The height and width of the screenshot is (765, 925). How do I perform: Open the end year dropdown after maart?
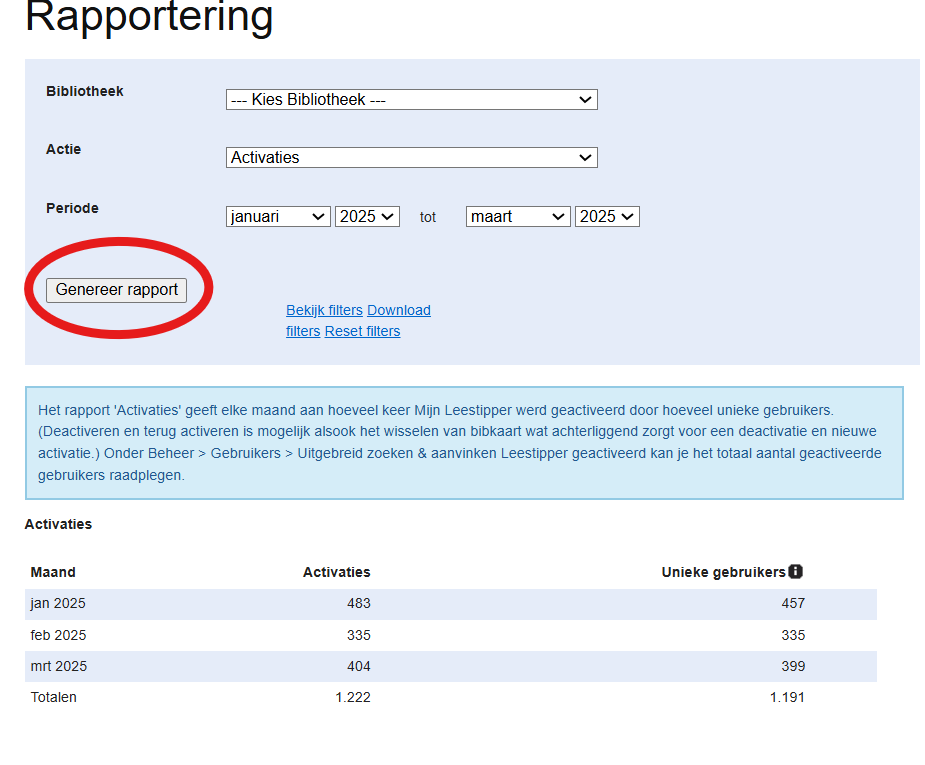[607, 217]
